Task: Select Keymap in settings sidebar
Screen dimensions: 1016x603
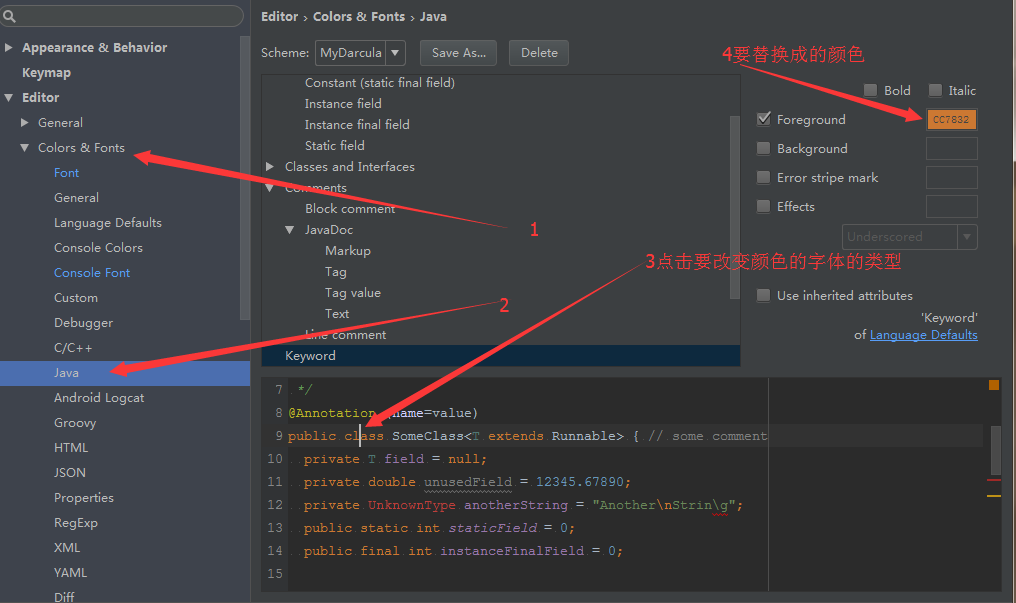Action: tap(46, 73)
